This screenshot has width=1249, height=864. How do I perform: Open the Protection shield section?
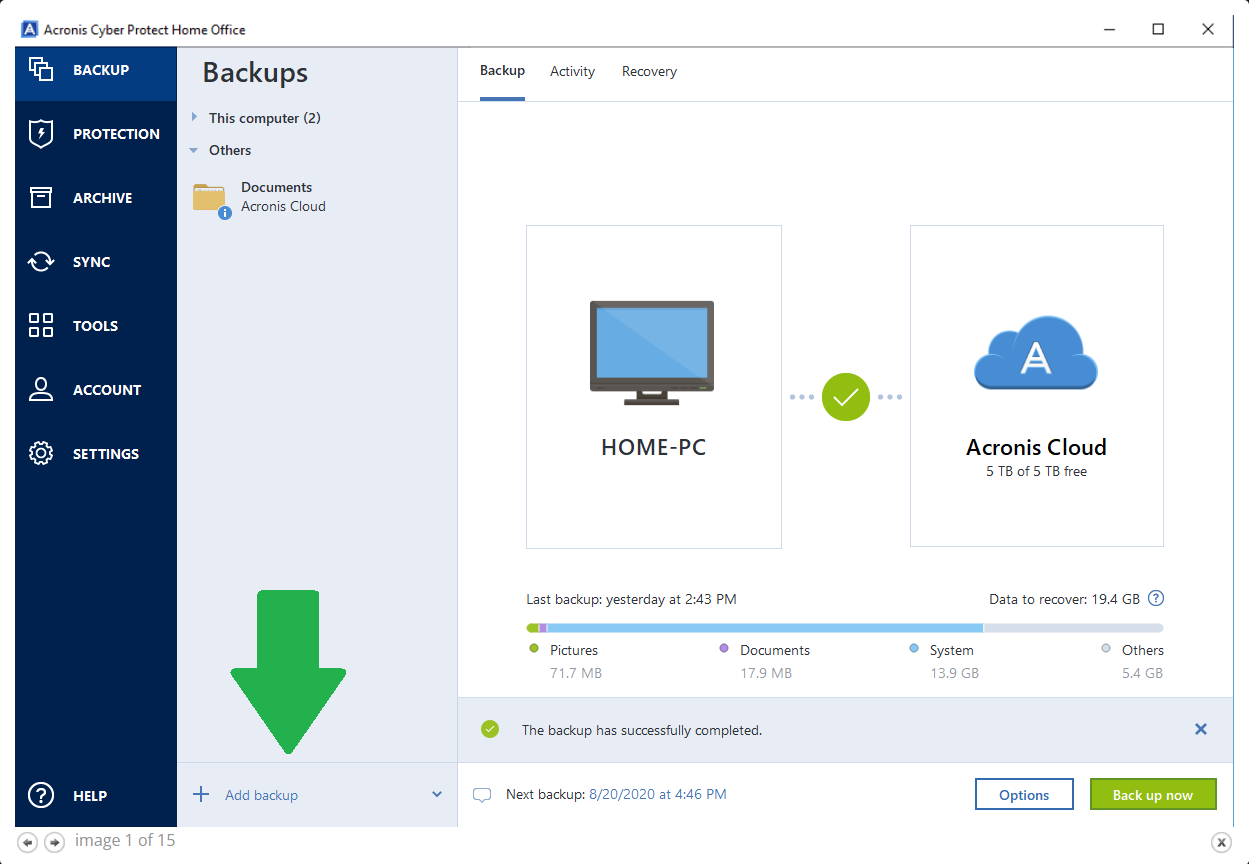96,134
